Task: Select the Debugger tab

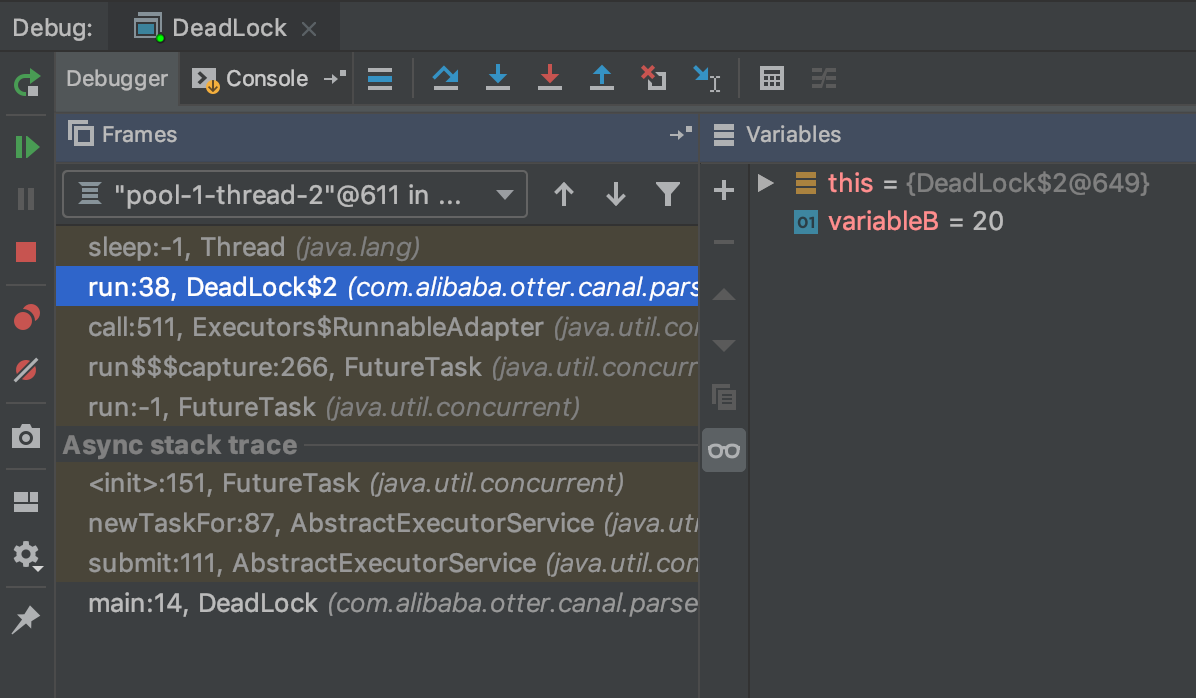Action: [117, 79]
